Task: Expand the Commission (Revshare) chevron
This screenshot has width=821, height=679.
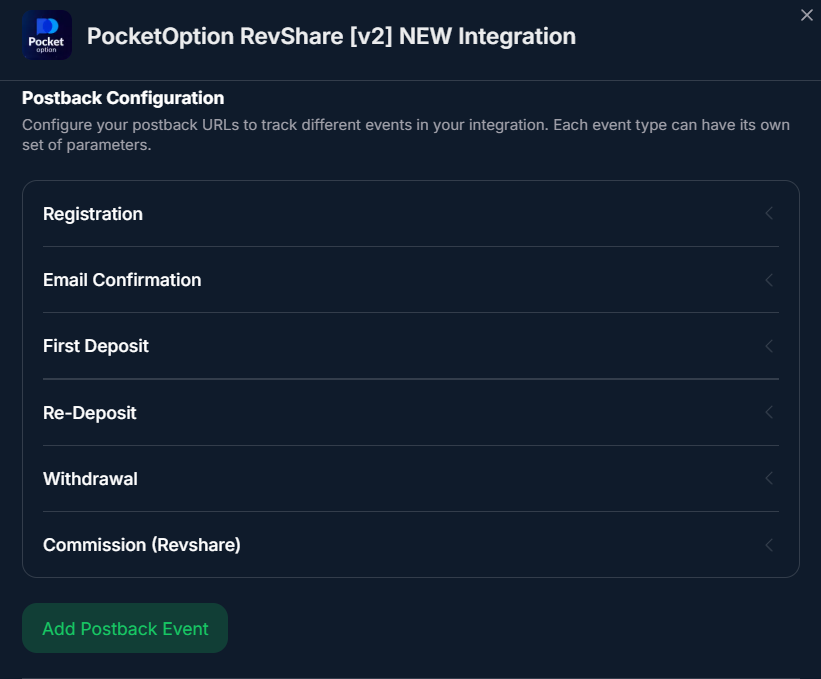Action: (x=769, y=544)
